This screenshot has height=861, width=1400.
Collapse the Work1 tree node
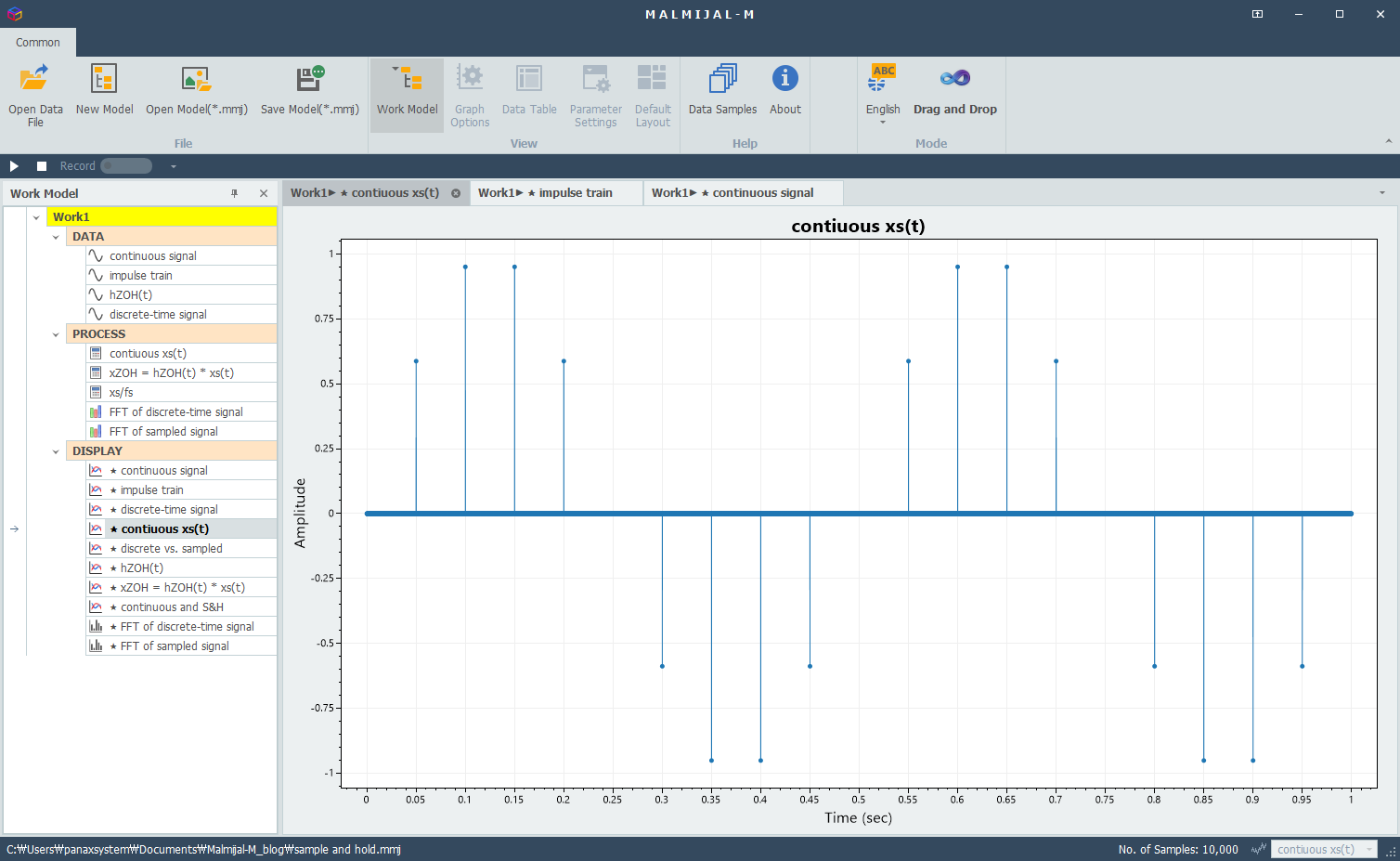click(36, 217)
